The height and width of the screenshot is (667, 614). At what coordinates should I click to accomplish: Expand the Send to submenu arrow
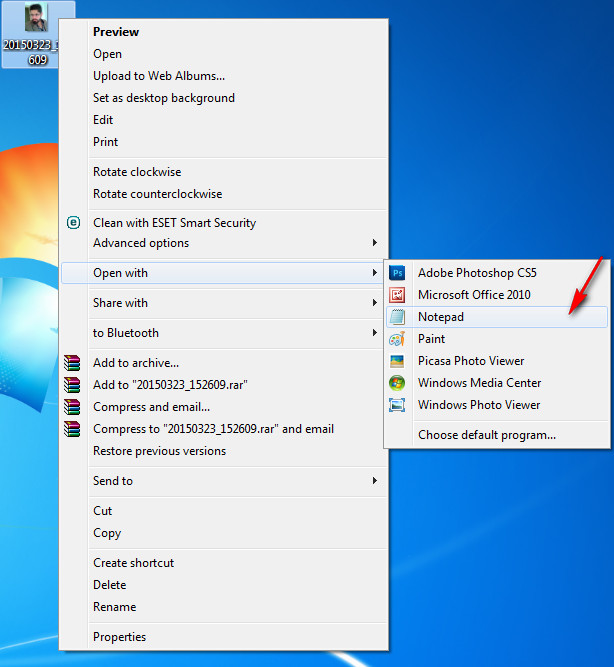(374, 481)
